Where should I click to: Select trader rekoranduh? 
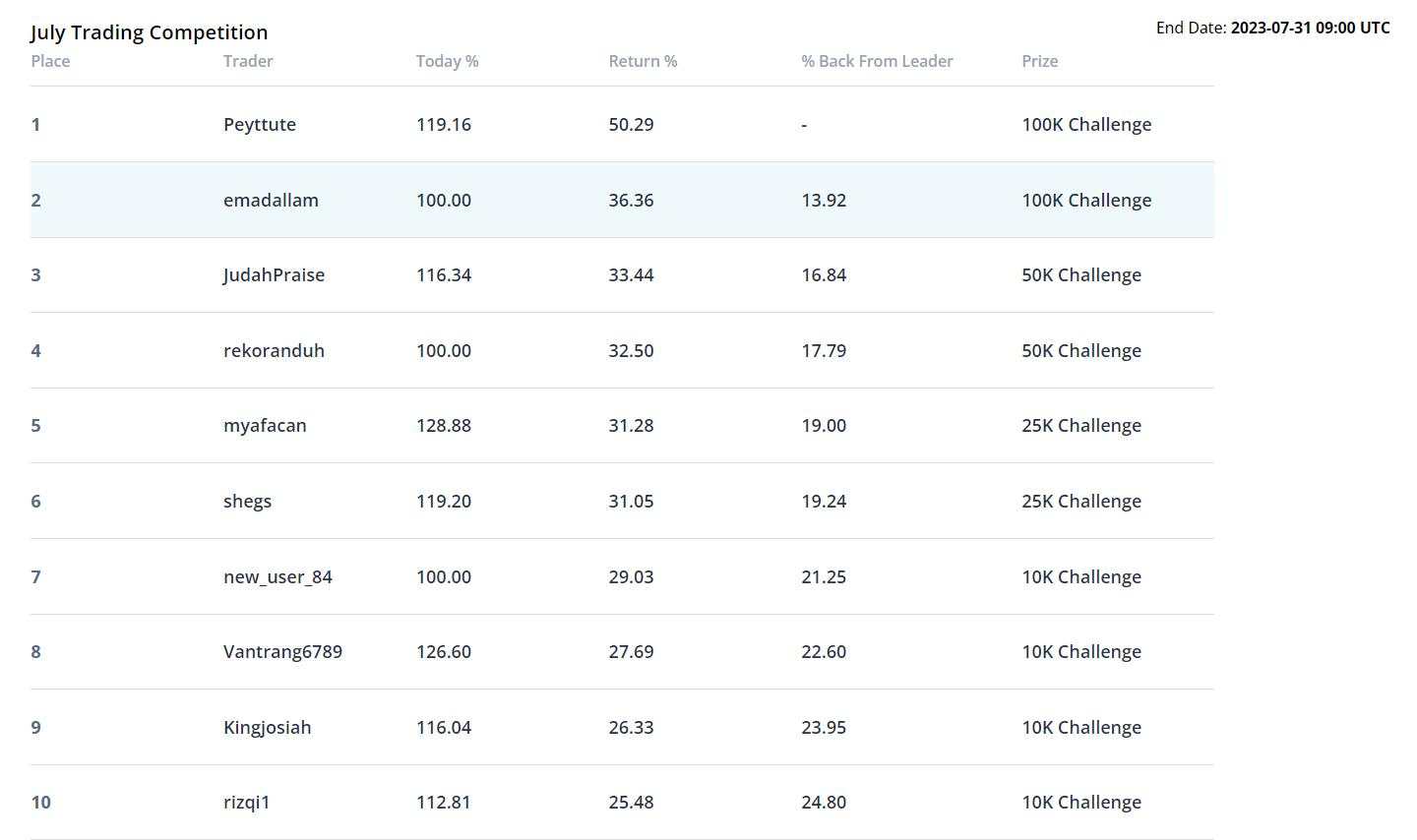pyautogui.click(x=274, y=350)
